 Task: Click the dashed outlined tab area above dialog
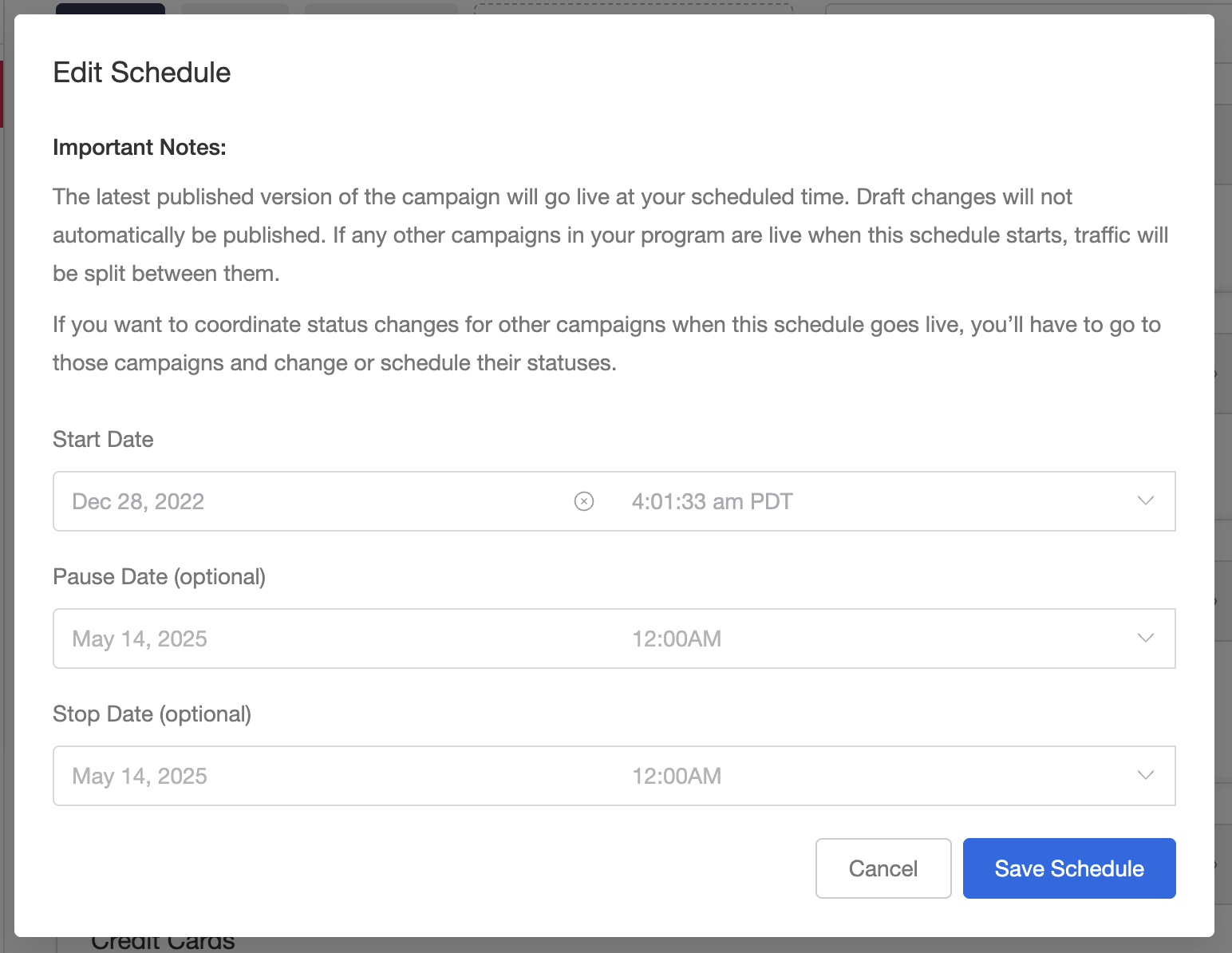point(634,9)
